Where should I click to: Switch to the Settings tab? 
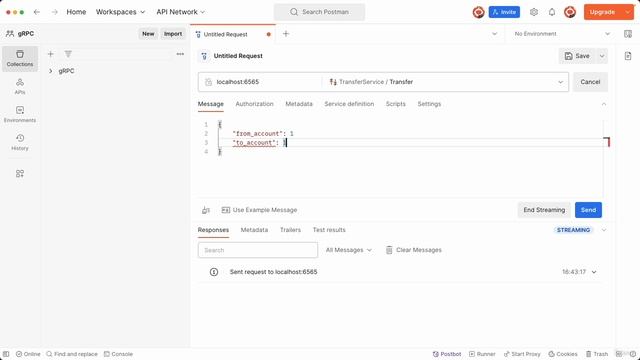click(x=429, y=104)
